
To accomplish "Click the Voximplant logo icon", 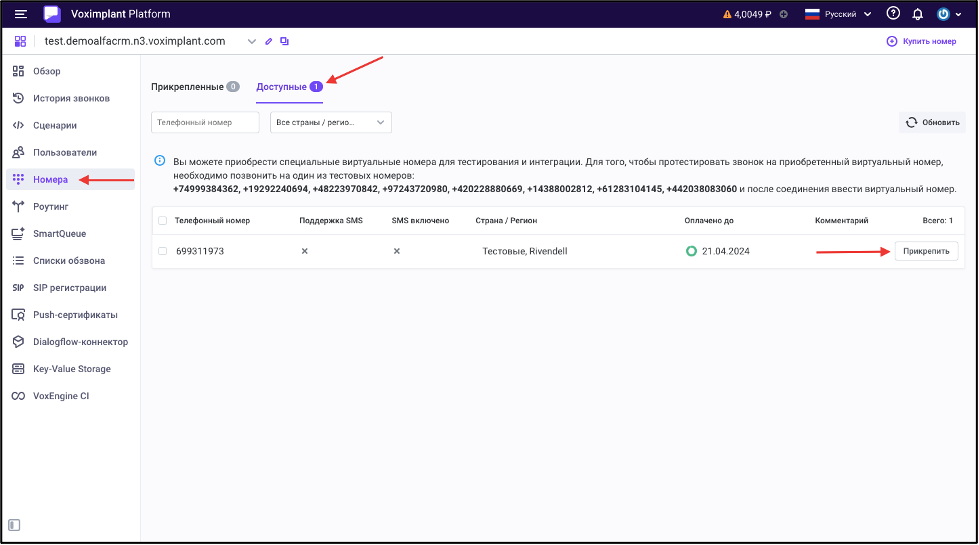I will pyautogui.click(x=52, y=14).
